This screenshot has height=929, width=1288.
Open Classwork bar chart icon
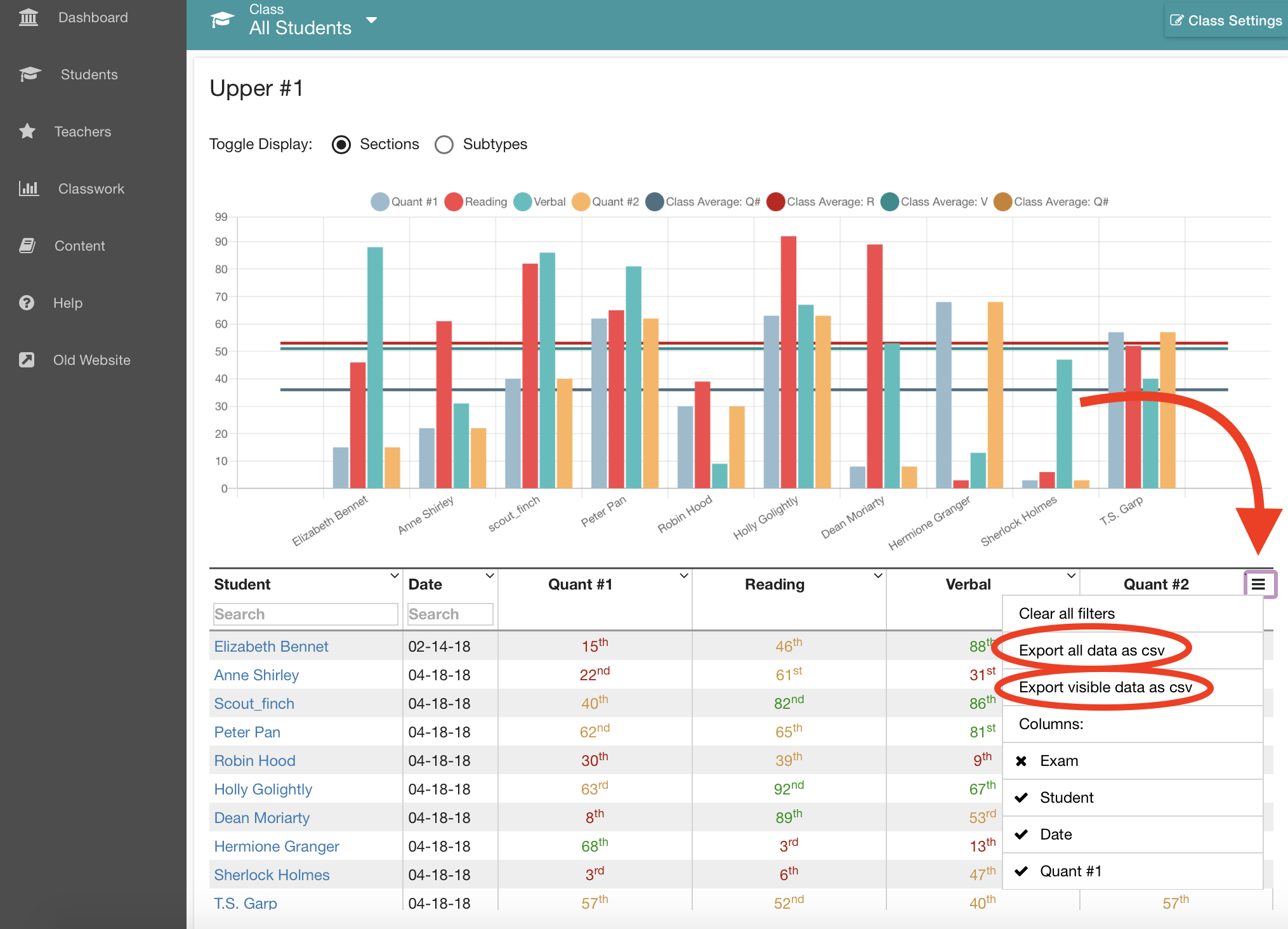(29, 188)
